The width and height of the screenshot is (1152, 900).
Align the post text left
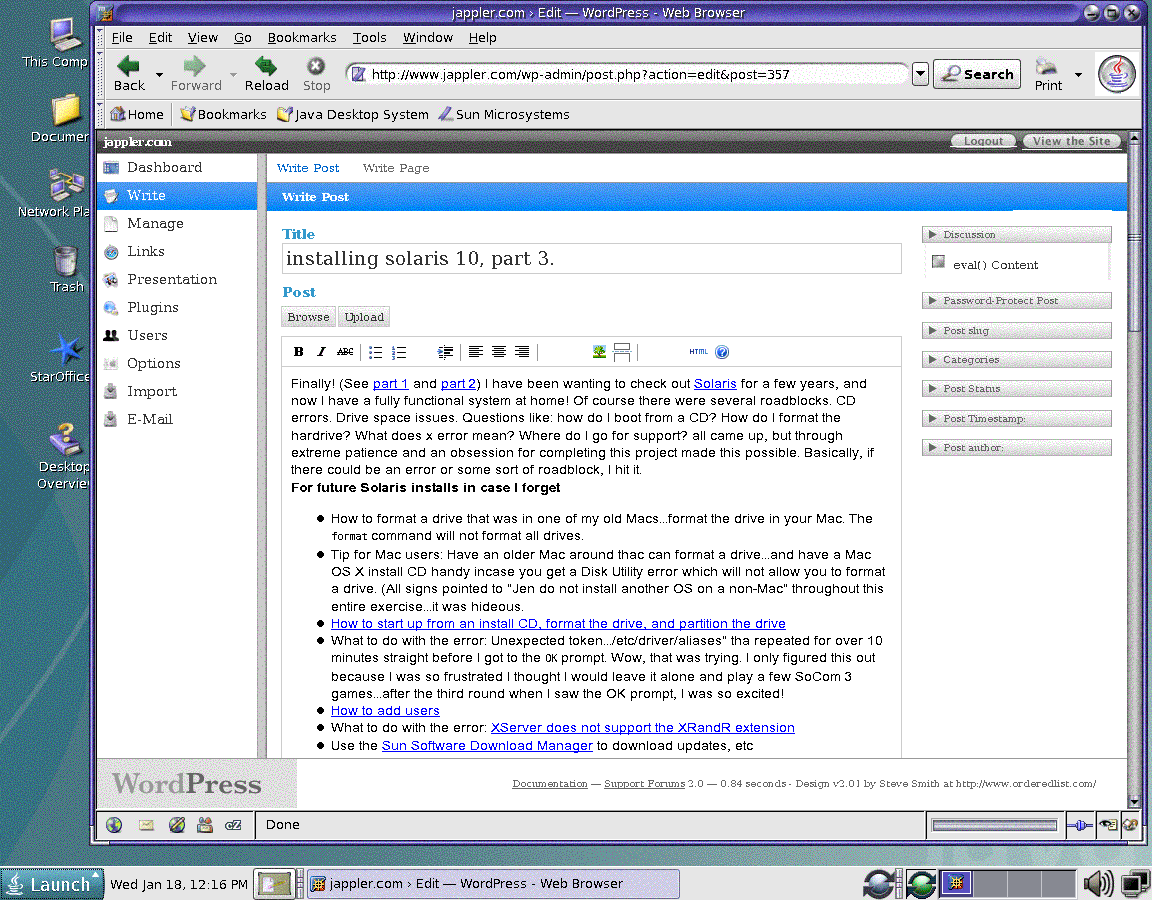coord(475,352)
